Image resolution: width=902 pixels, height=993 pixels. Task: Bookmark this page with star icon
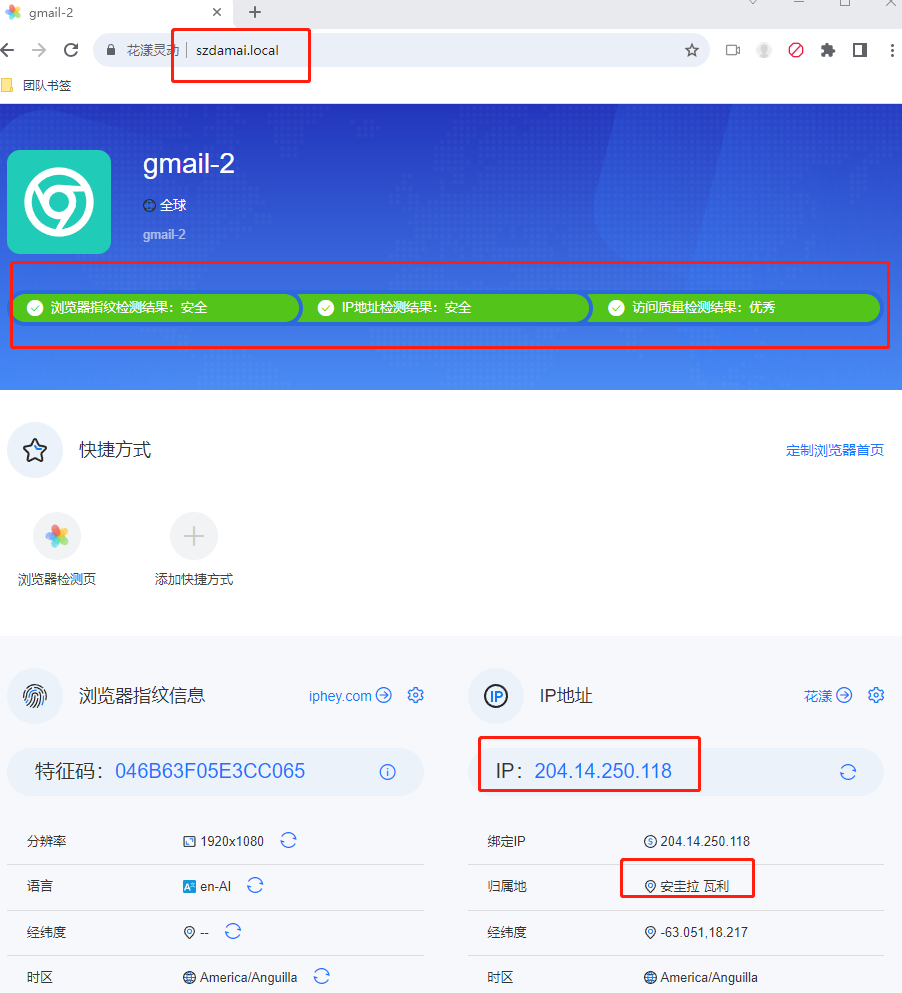pos(691,50)
